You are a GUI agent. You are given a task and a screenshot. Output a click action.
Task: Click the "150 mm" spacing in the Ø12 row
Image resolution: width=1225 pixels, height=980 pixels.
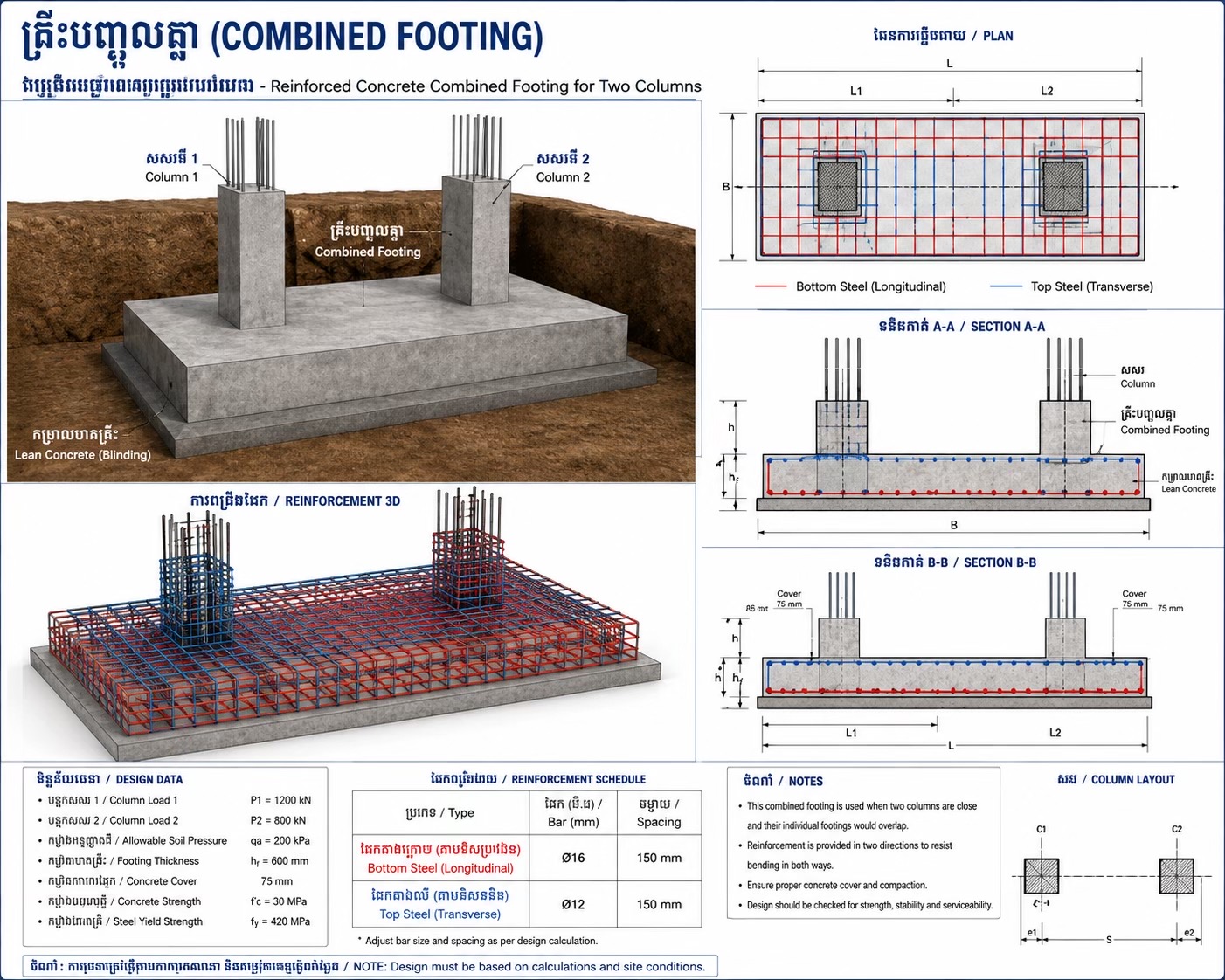tap(659, 904)
